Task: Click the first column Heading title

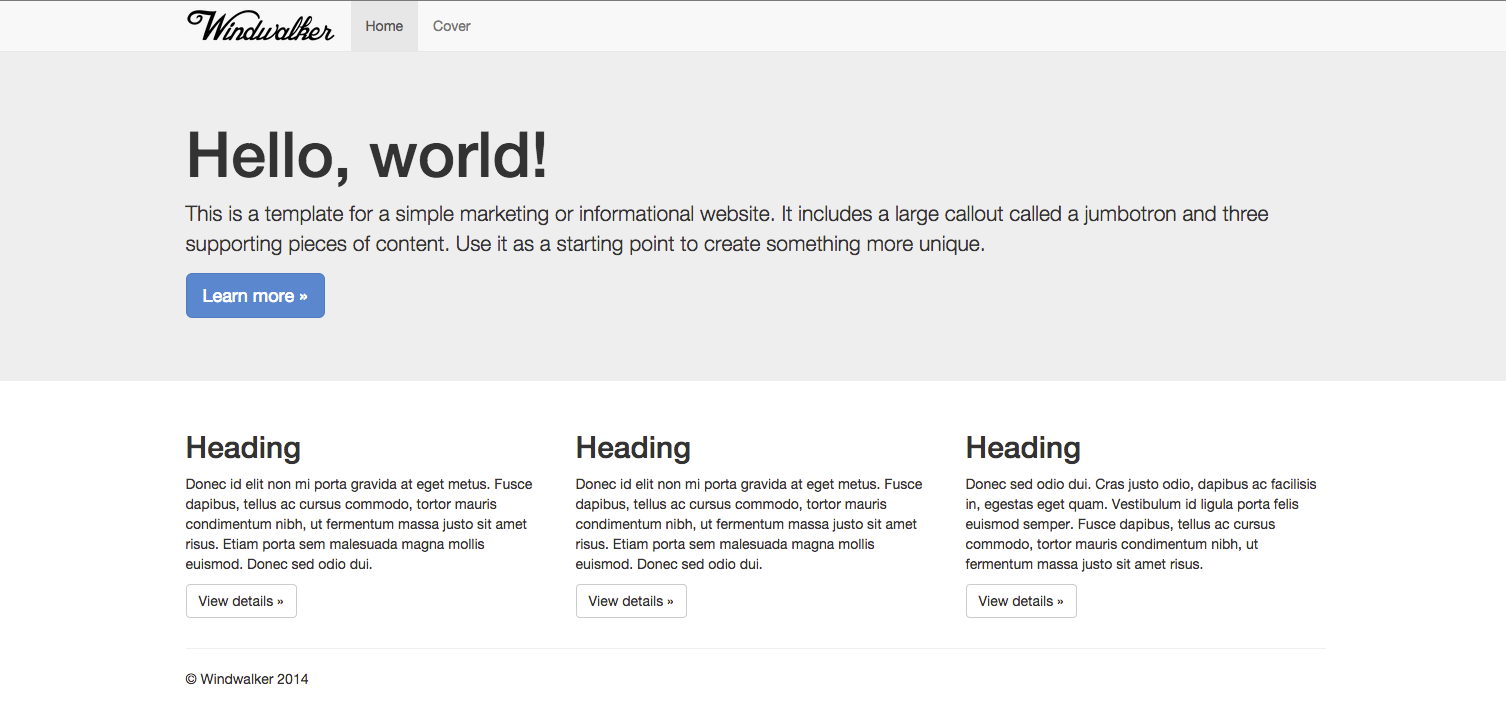Action: [243, 448]
